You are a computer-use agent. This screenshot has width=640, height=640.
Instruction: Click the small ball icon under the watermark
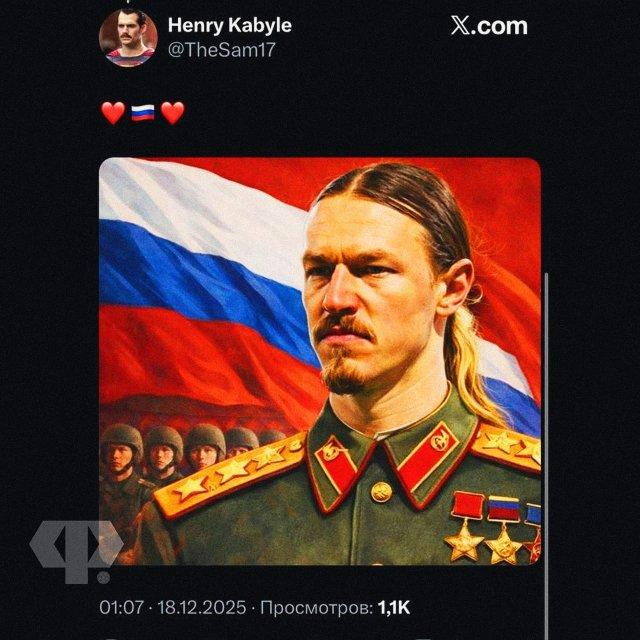(x=104, y=578)
